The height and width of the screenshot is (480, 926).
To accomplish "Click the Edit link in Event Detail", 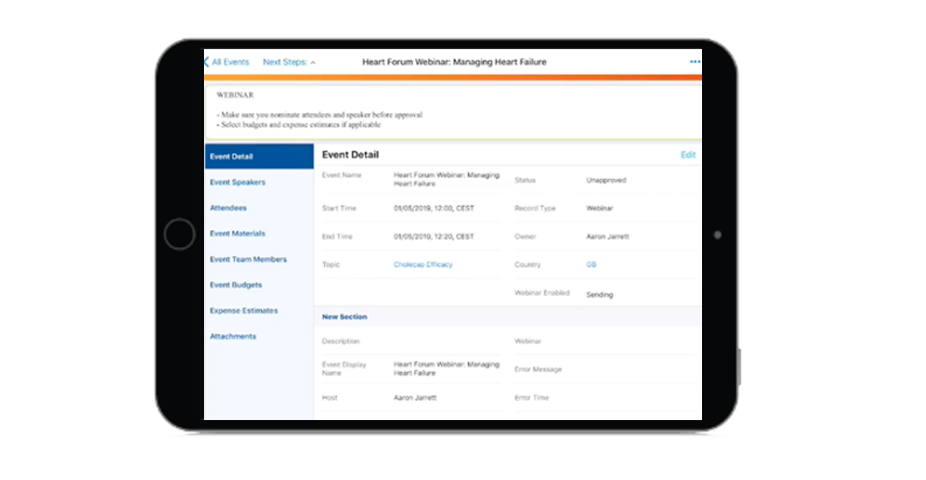I will click(x=687, y=155).
